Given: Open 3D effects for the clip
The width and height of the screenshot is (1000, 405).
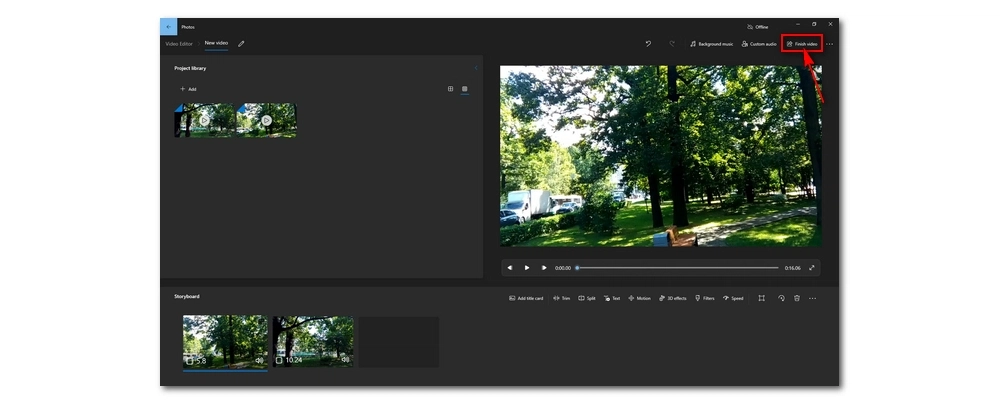Looking at the screenshot, I should pos(673,298).
